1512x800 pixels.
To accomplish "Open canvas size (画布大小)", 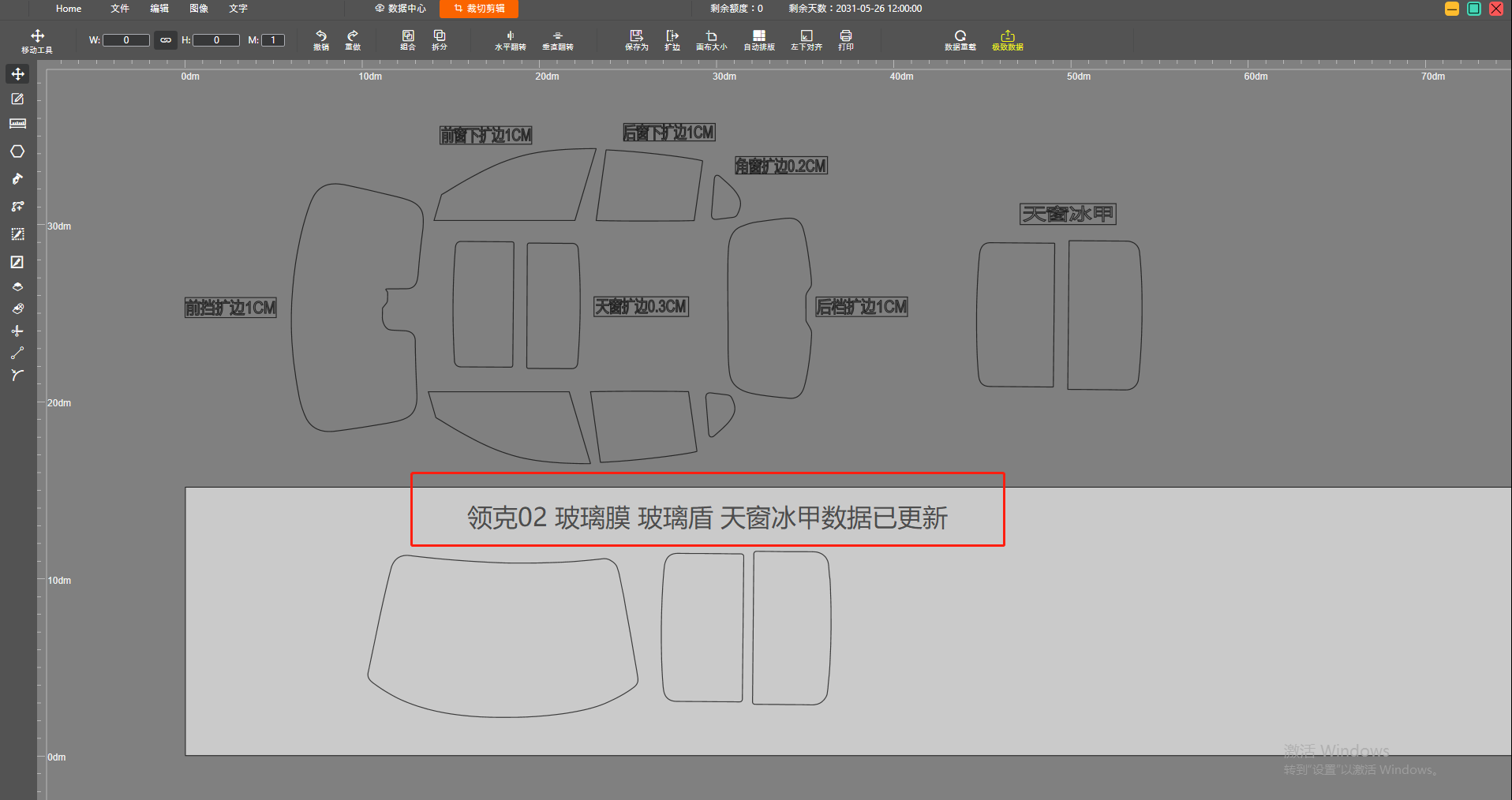I will pyautogui.click(x=712, y=40).
